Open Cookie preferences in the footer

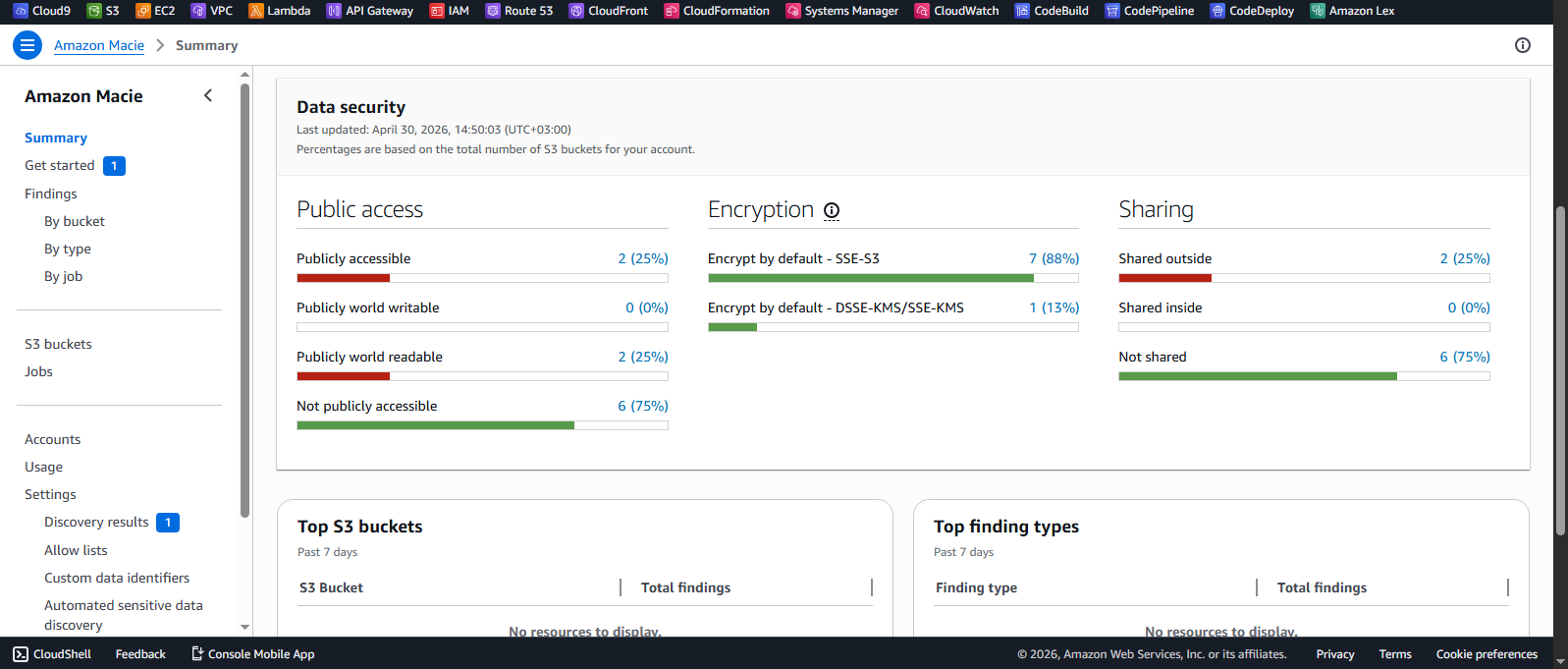pyautogui.click(x=1487, y=654)
